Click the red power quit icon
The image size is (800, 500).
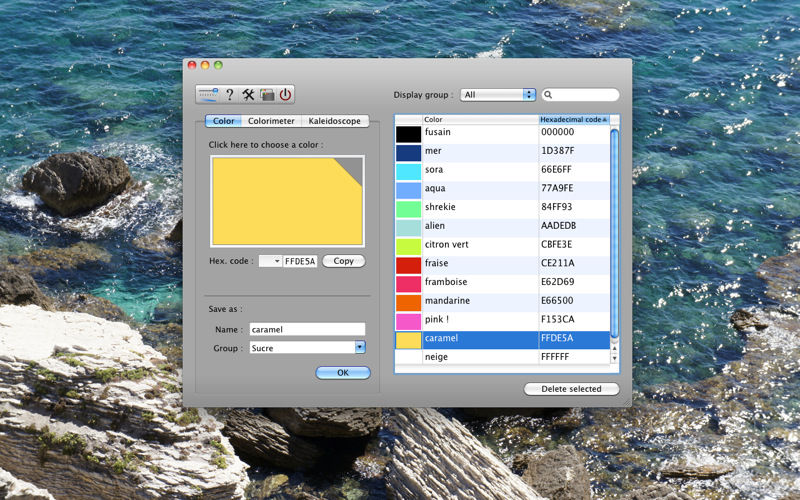(x=285, y=94)
